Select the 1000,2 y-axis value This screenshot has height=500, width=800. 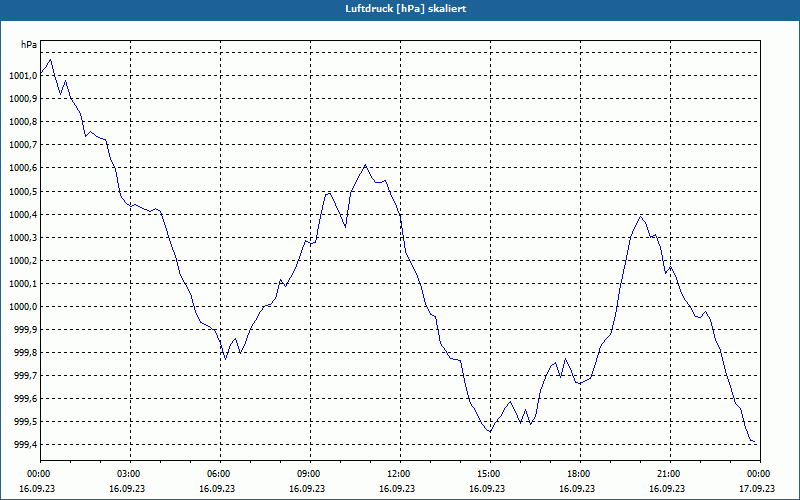coord(23,260)
